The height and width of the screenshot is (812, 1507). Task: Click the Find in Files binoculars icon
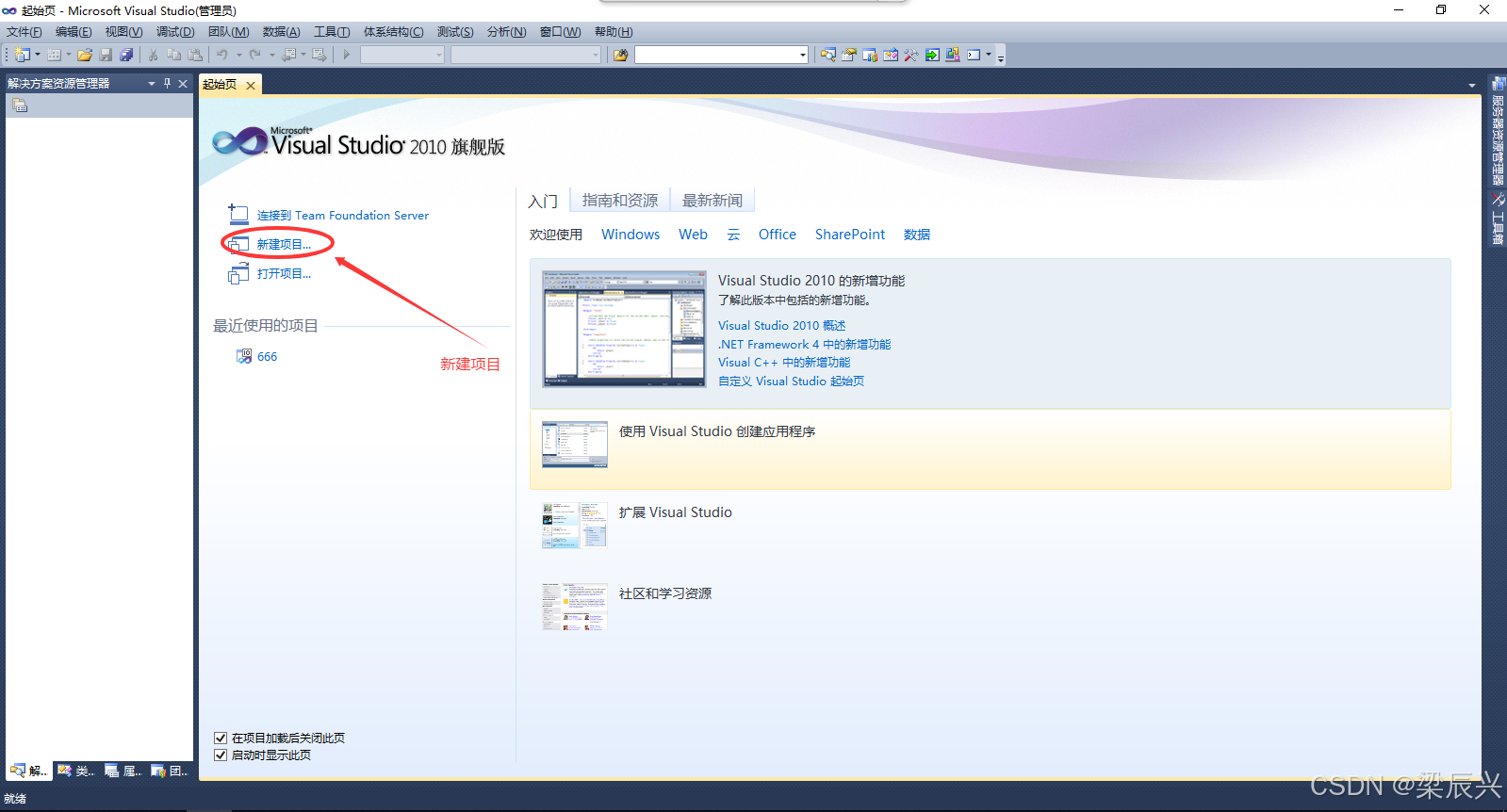[x=620, y=55]
